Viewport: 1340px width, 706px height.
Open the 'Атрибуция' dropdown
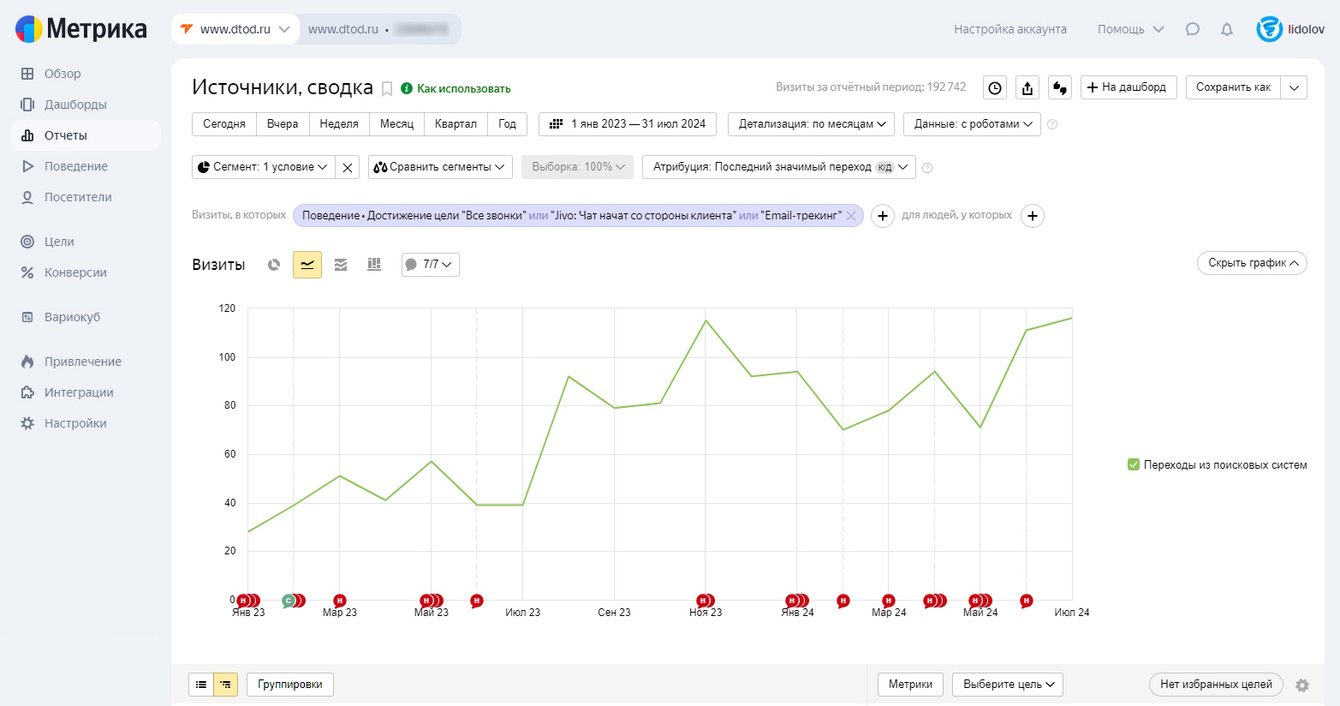(x=778, y=167)
